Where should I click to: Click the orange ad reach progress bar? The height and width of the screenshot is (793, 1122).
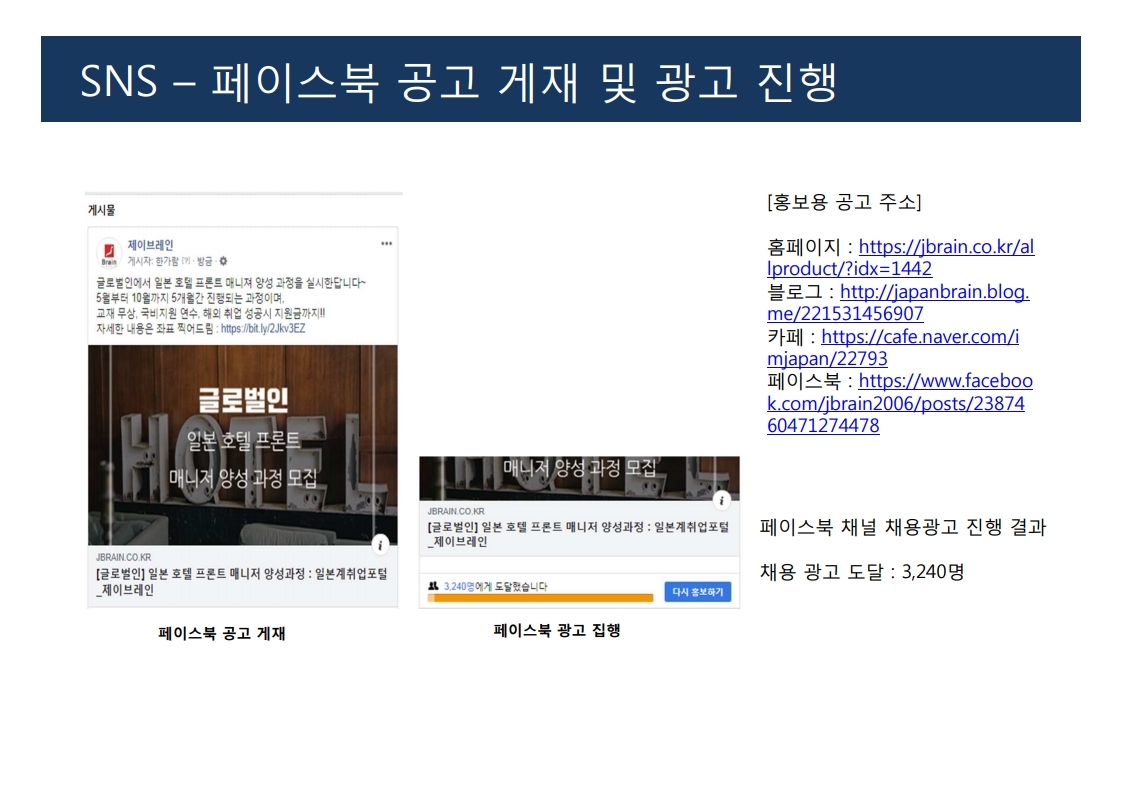540,598
